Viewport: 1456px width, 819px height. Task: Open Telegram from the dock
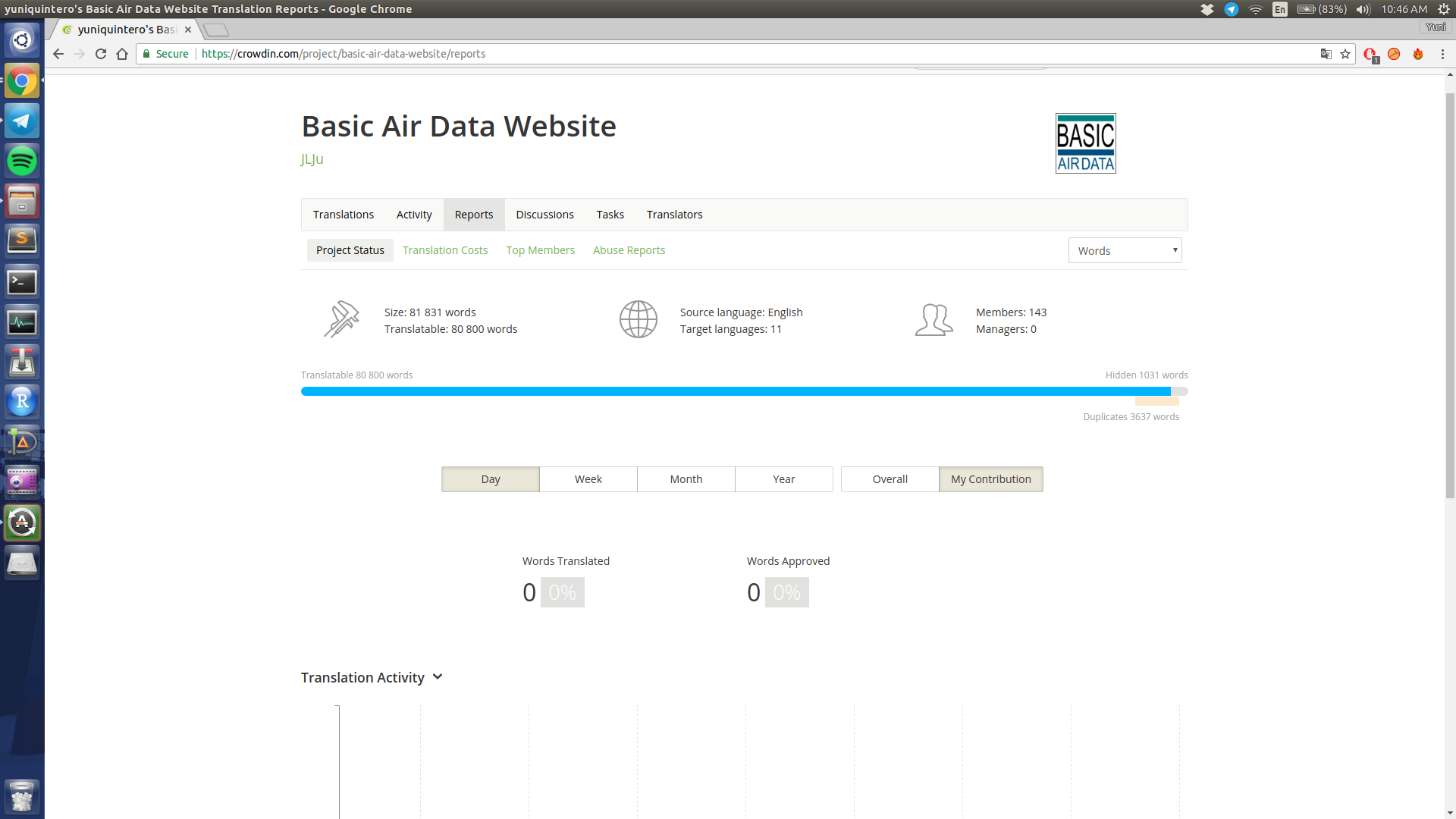click(x=22, y=121)
